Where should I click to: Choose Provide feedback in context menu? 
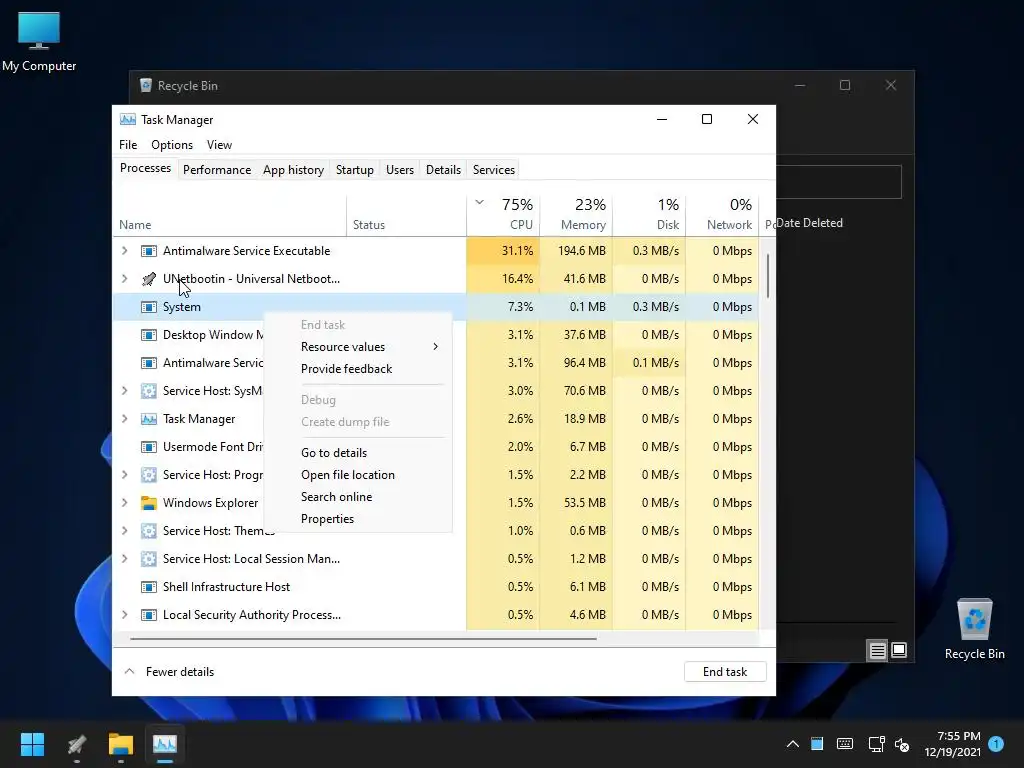click(x=358, y=369)
